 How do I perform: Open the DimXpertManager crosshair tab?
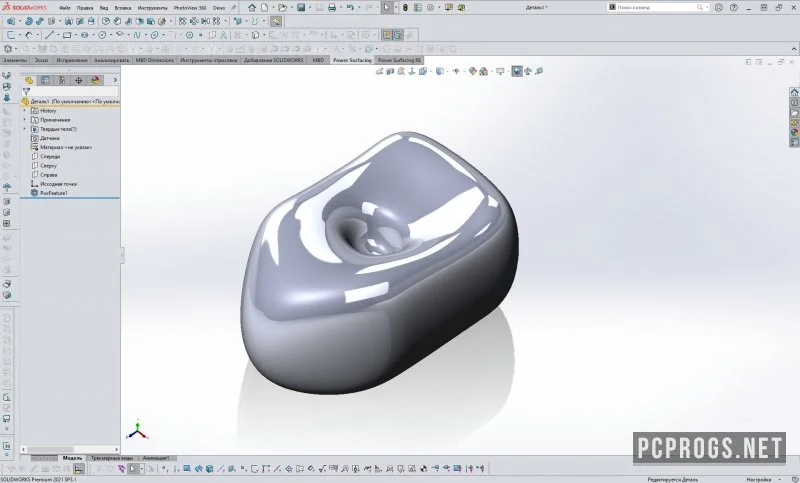click(x=79, y=80)
